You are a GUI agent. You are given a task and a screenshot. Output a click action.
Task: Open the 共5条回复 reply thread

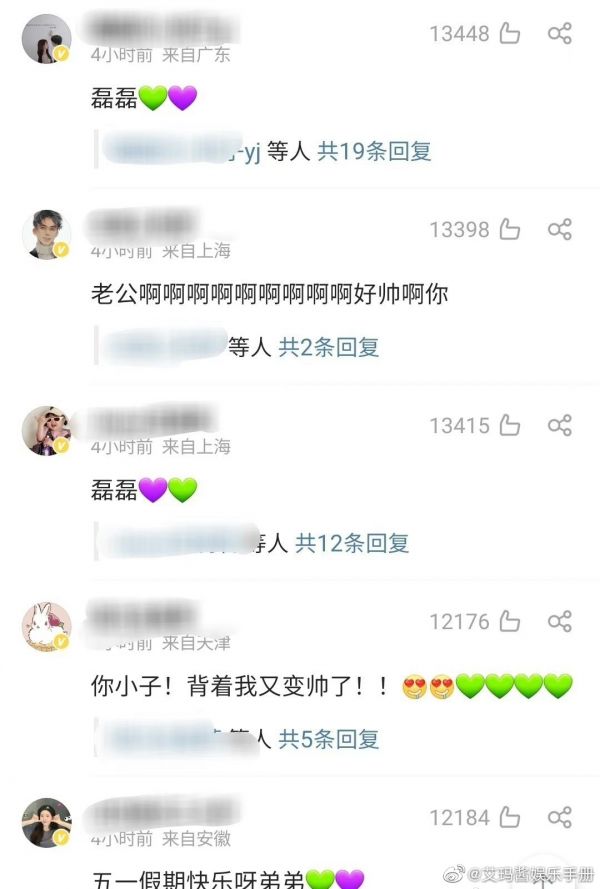click(328, 739)
